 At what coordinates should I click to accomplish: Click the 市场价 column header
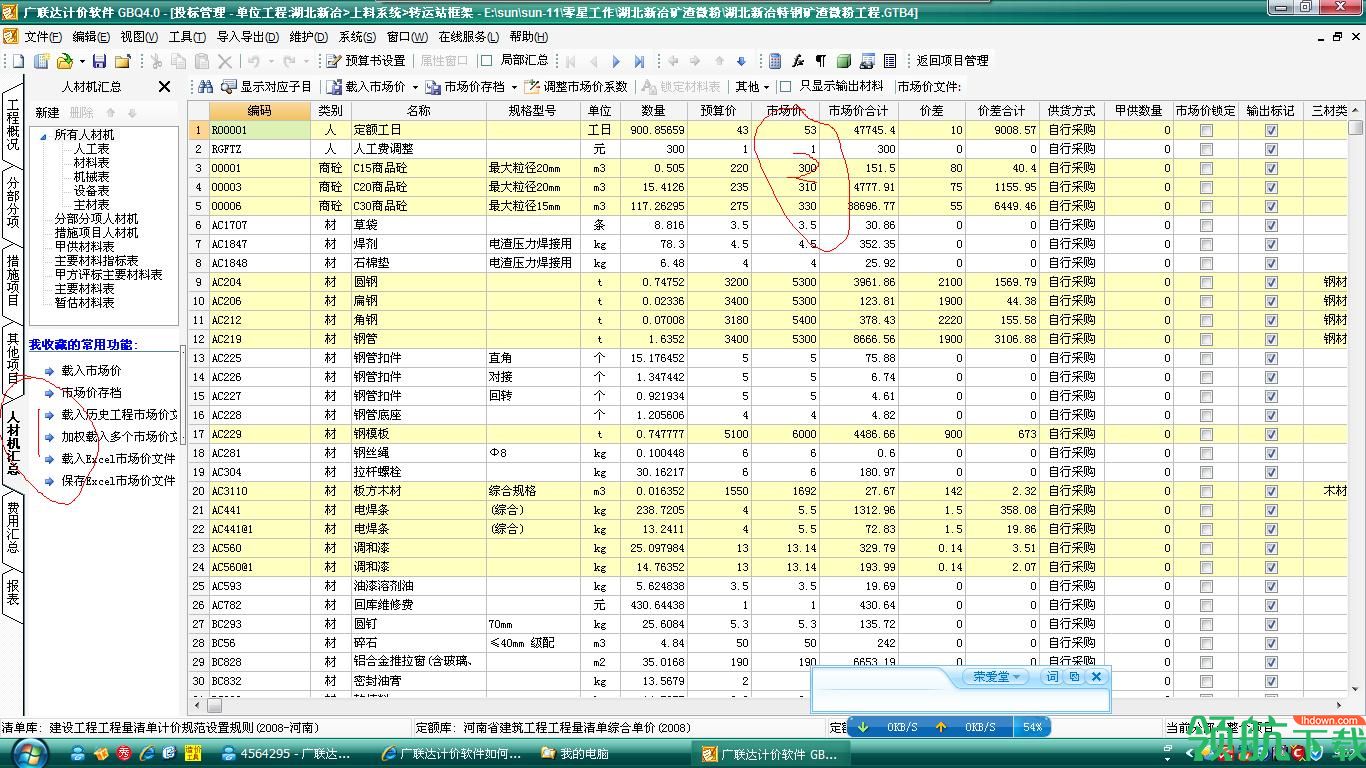click(x=785, y=111)
